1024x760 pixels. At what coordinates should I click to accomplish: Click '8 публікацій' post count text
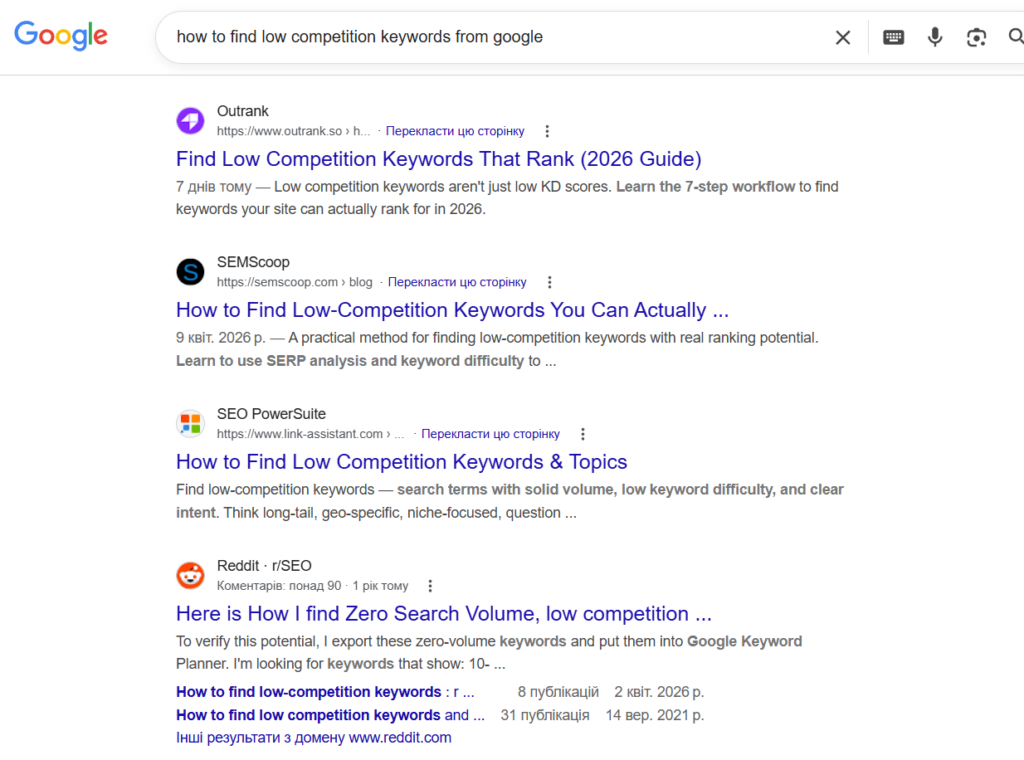558,691
